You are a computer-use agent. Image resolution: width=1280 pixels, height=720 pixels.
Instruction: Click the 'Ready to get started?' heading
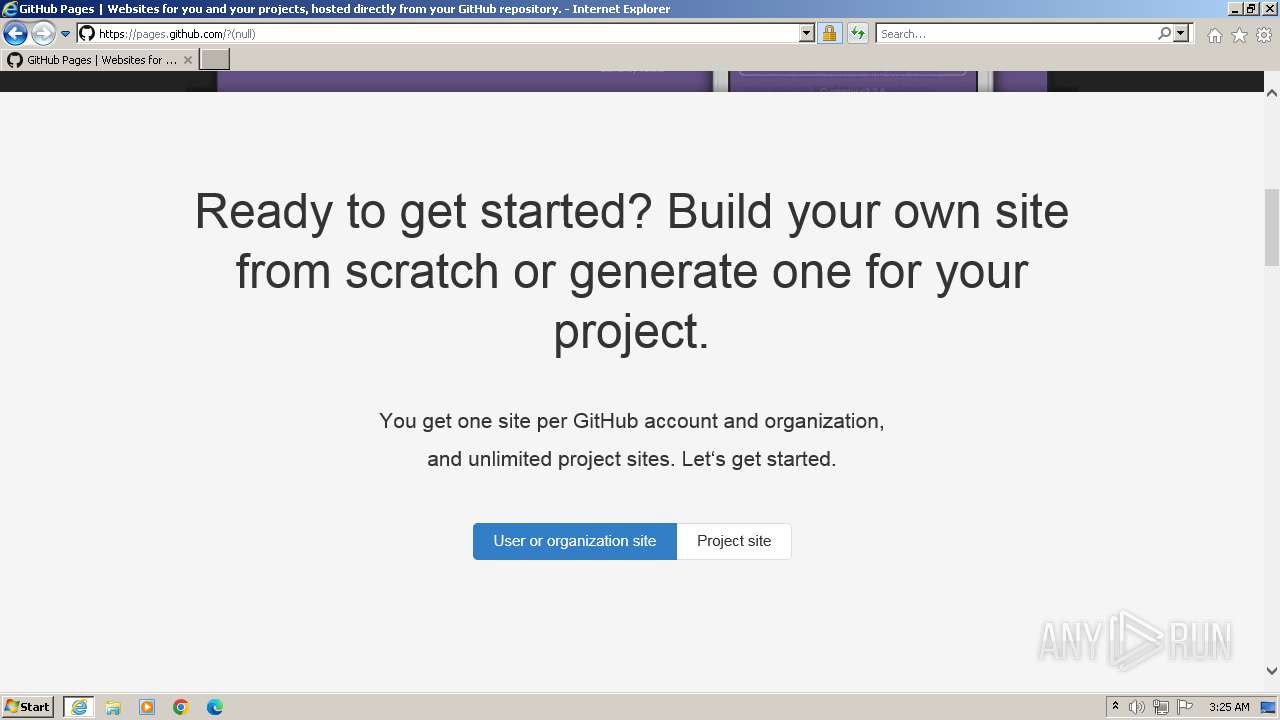tap(632, 270)
